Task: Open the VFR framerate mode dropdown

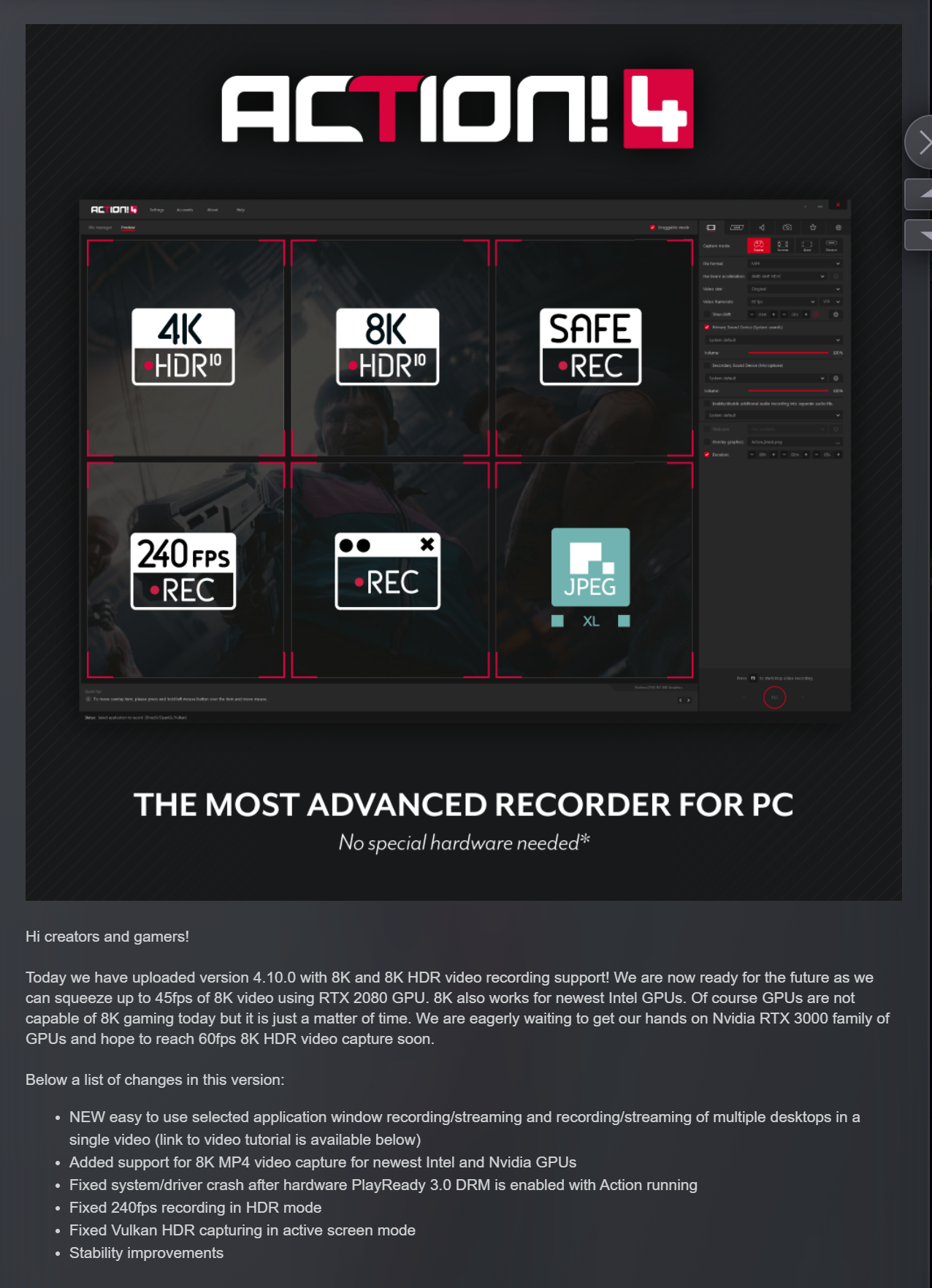Action: pos(831,302)
